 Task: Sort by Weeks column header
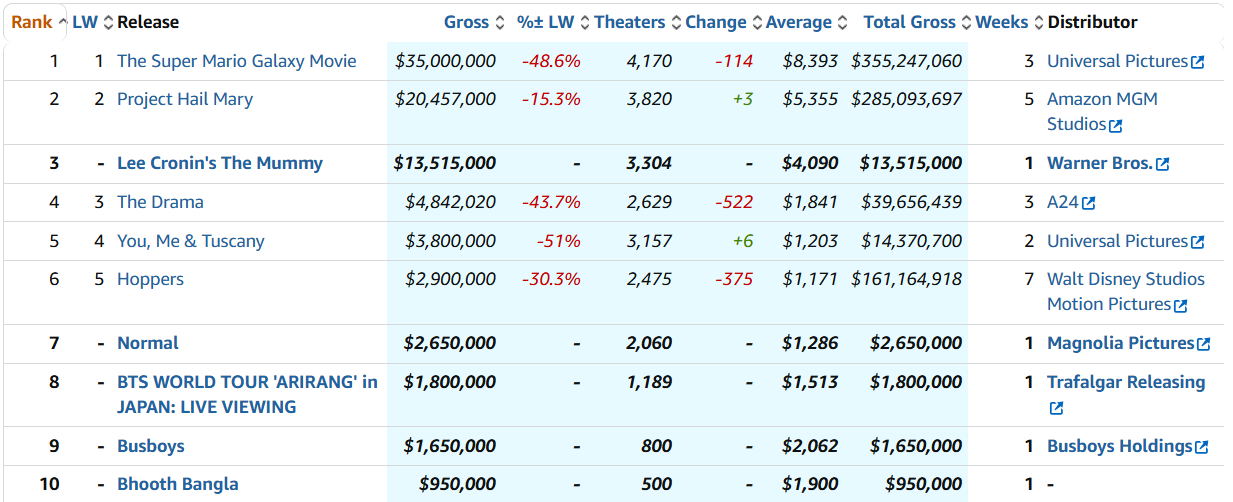[x=1001, y=22]
